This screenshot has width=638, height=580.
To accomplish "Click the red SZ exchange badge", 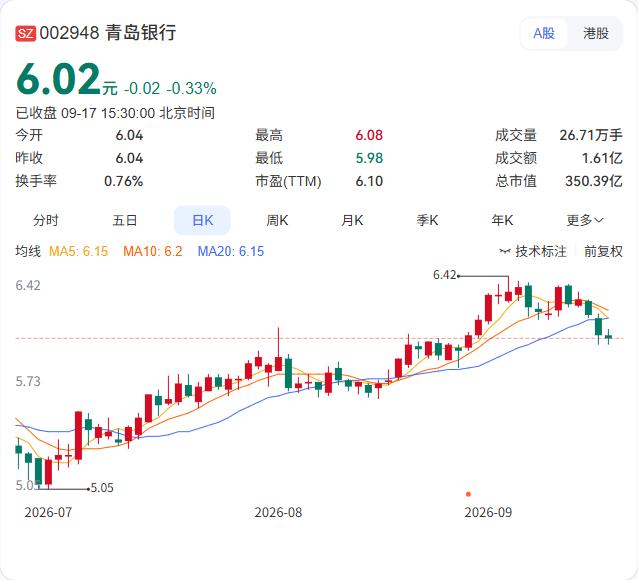I will 25,33.
